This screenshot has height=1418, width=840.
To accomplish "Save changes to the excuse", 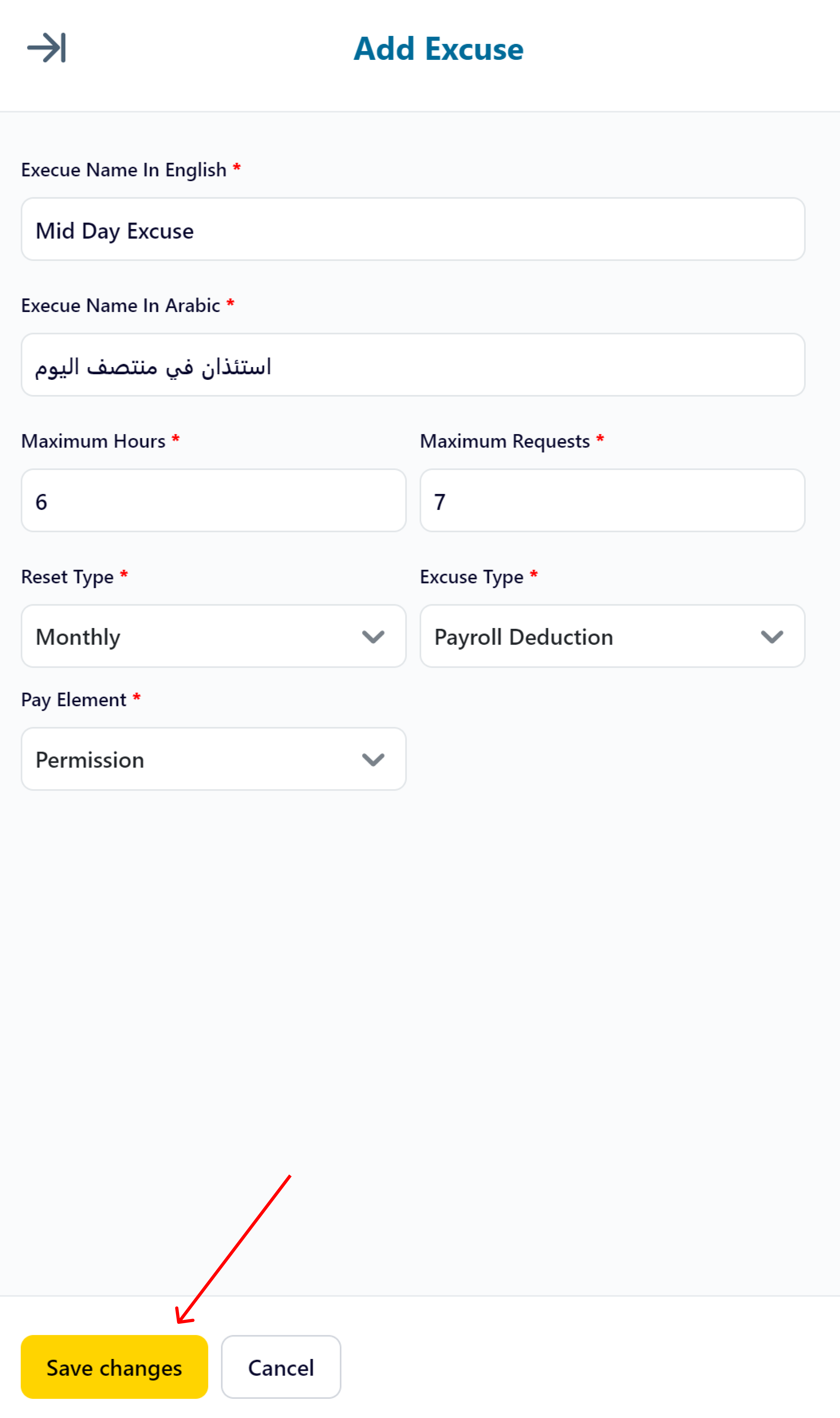I will 114,1367.
